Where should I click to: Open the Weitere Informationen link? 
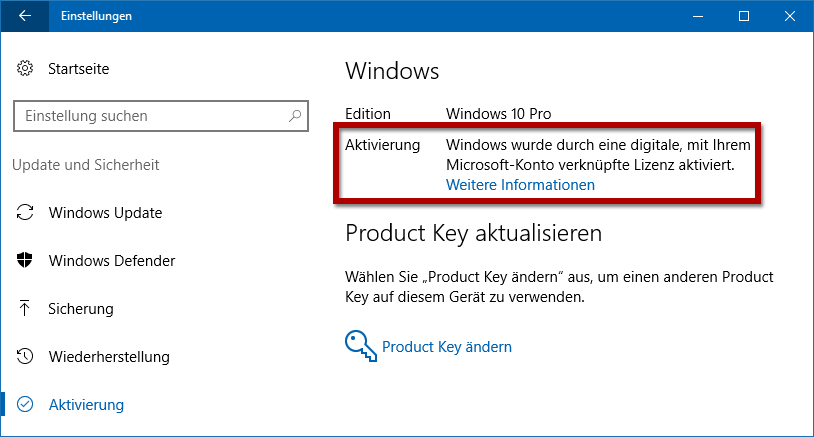click(x=520, y=185)
